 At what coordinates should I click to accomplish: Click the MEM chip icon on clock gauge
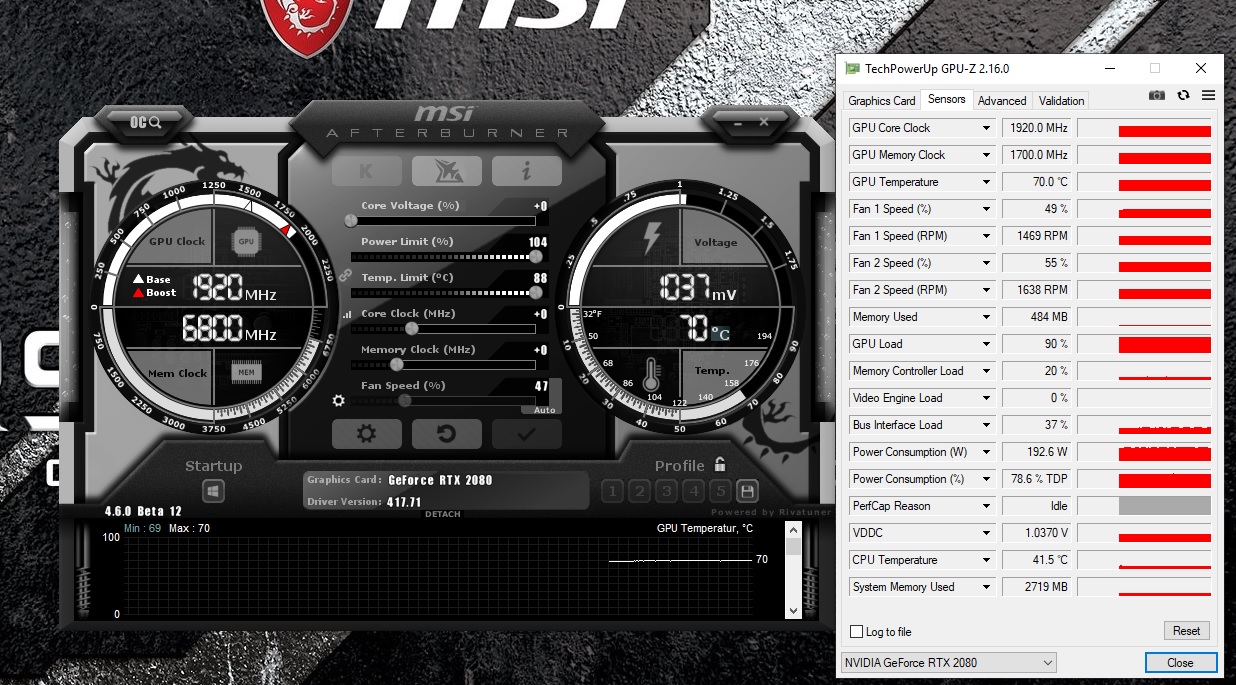coord(245,373)
